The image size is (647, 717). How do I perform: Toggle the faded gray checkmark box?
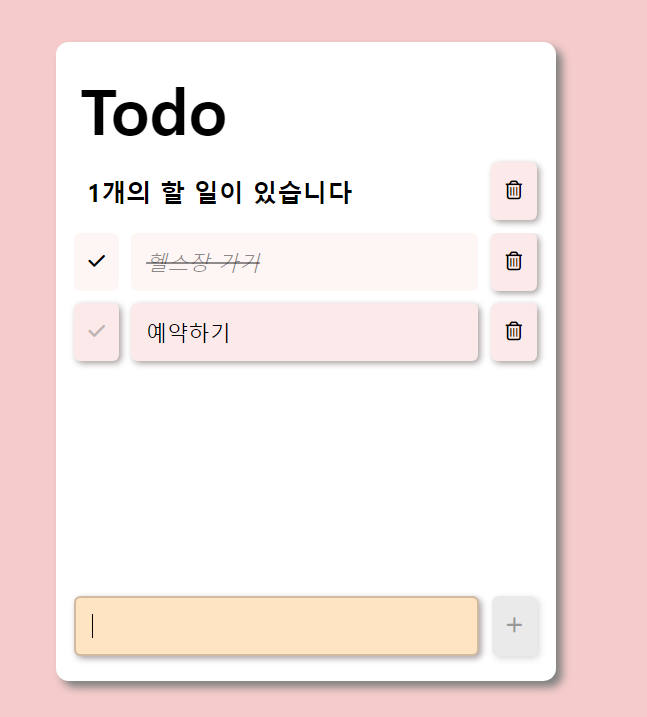click(96, 332)
